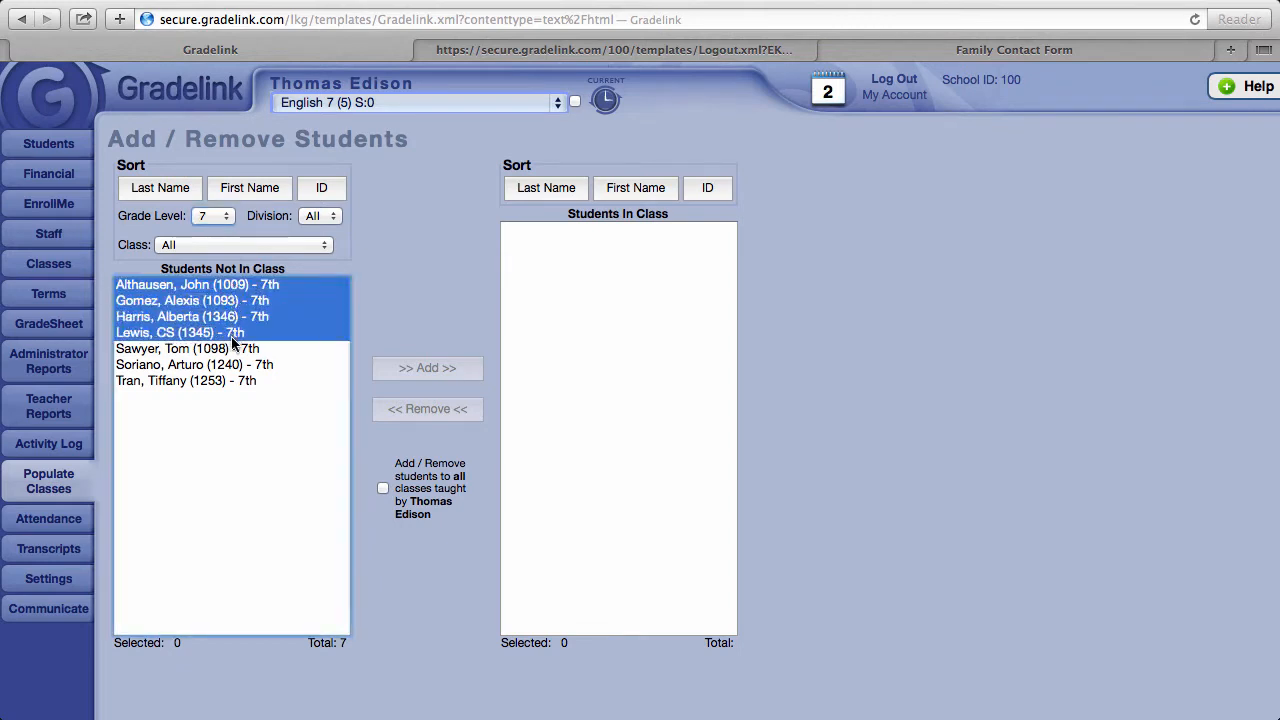
Task: Enable add/remove for all Thomas Edison classes
Action: (x=383, y=488)
